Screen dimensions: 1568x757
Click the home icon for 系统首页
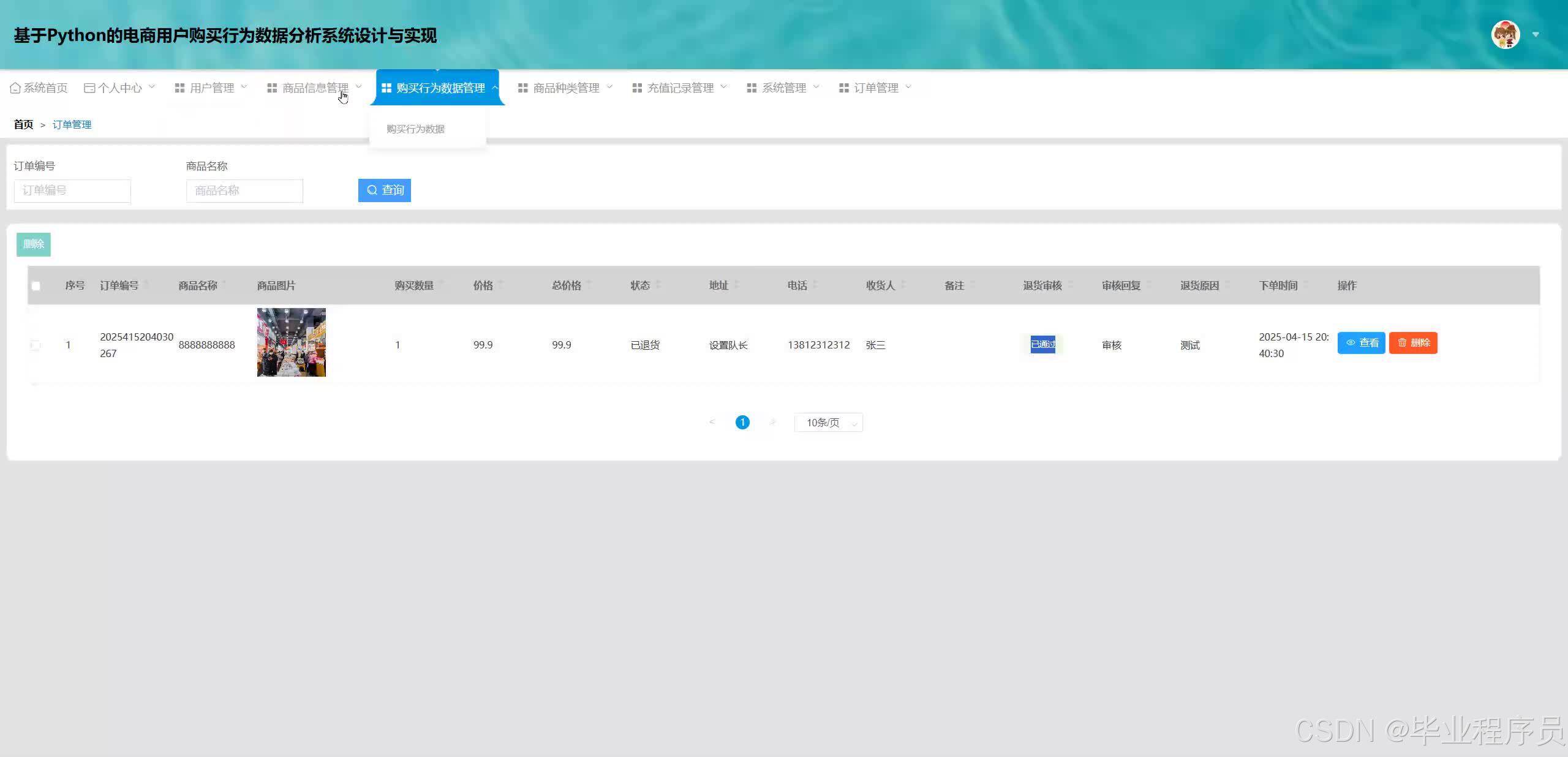click(x=15, y=88)
